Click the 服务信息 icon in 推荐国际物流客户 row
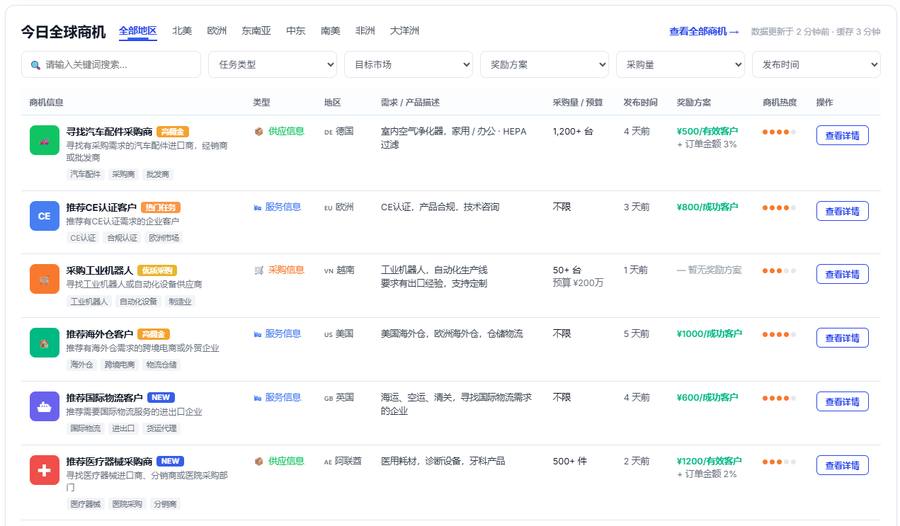900x526 pixels. click(258, 398)
